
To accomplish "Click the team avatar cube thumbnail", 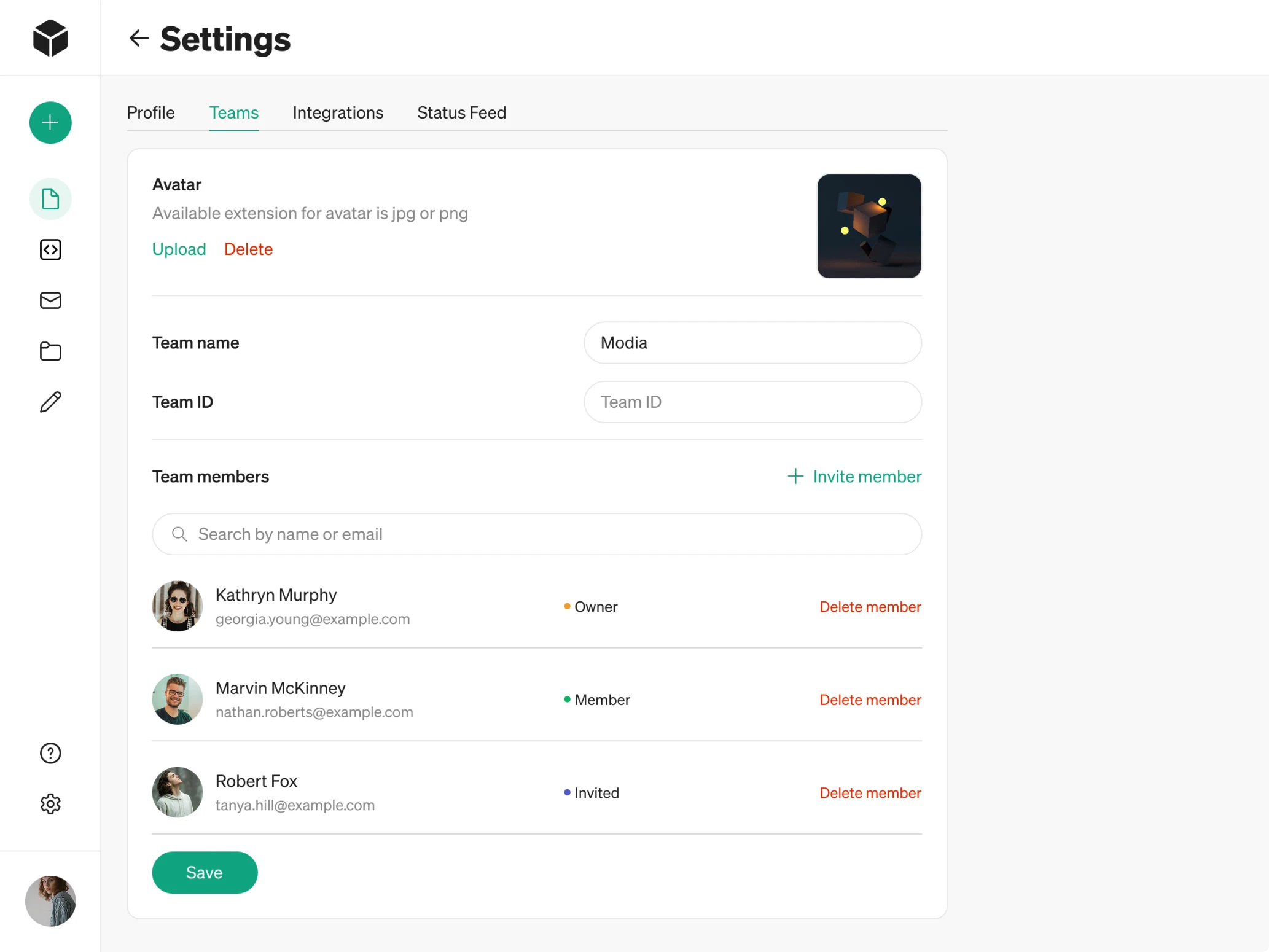I will point(869,226).
